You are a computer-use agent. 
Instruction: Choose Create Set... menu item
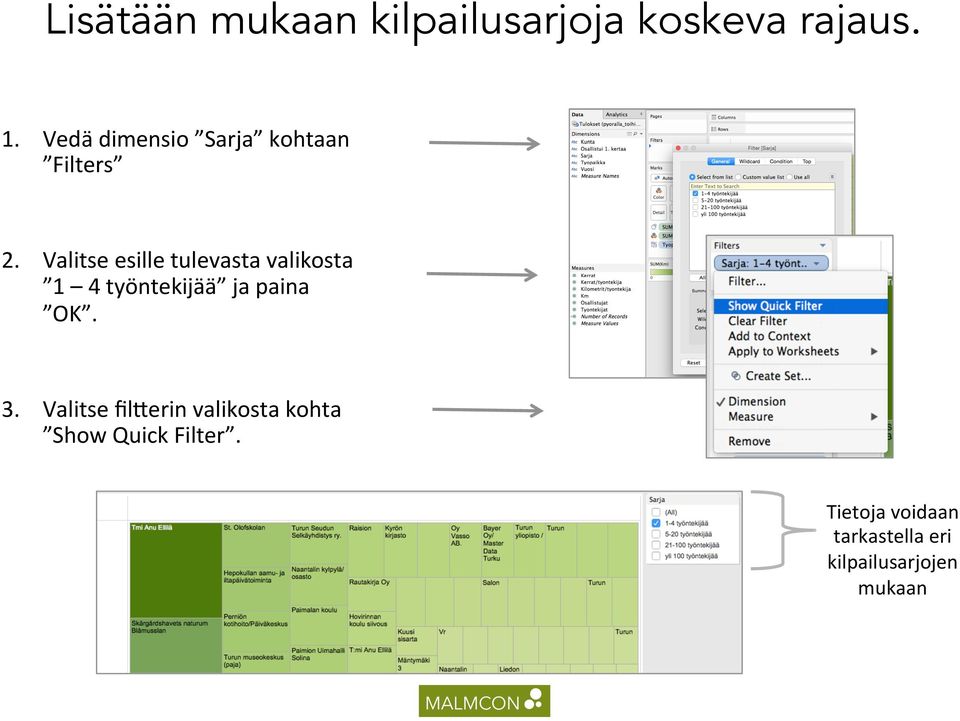click(x=801, y=376)
